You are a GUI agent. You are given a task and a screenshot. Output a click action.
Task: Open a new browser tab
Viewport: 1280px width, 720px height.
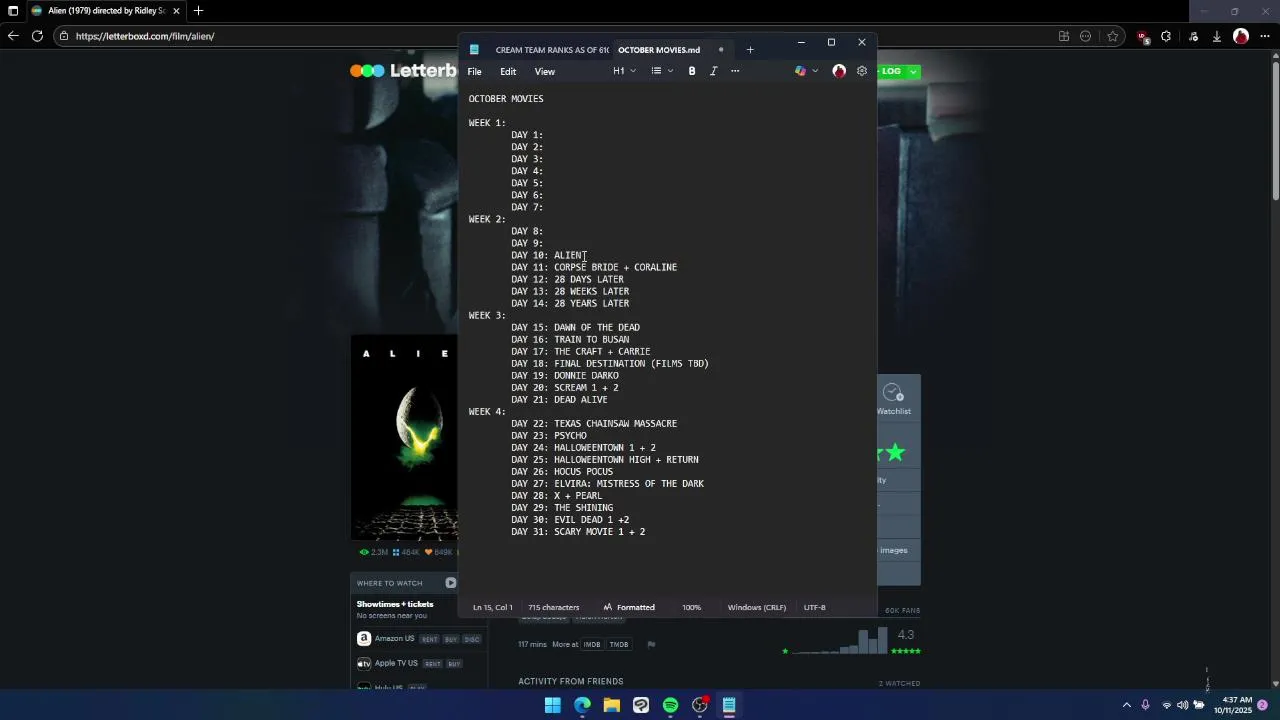click(x=198, y=11)
